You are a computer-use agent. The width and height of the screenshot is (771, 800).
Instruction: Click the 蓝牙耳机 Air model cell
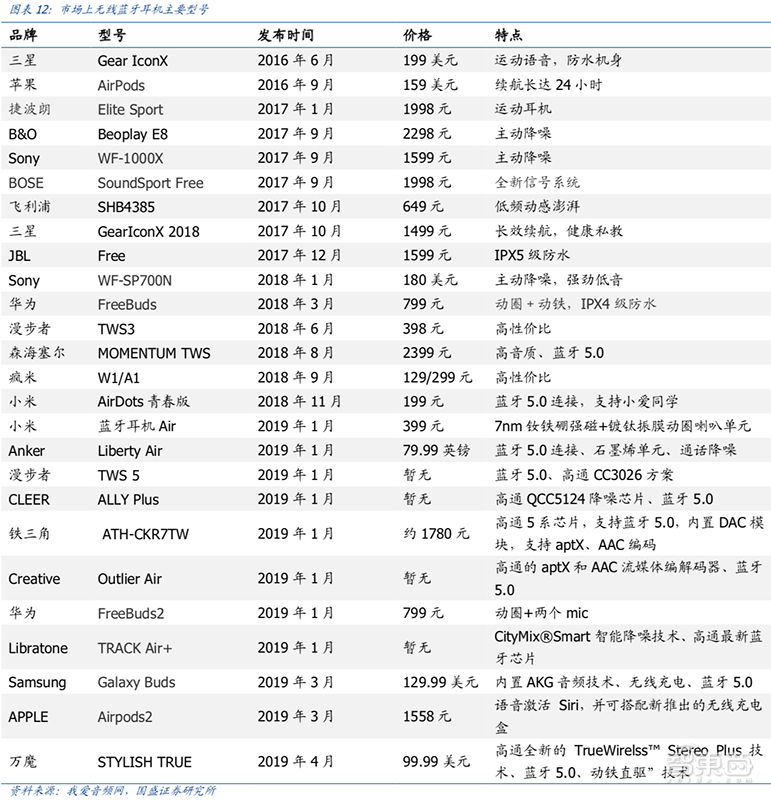[137, 426]
